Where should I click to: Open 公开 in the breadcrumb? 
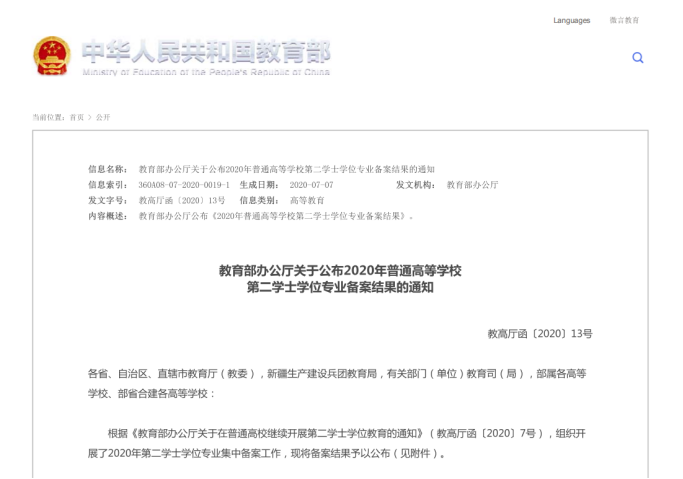point(103,117)
